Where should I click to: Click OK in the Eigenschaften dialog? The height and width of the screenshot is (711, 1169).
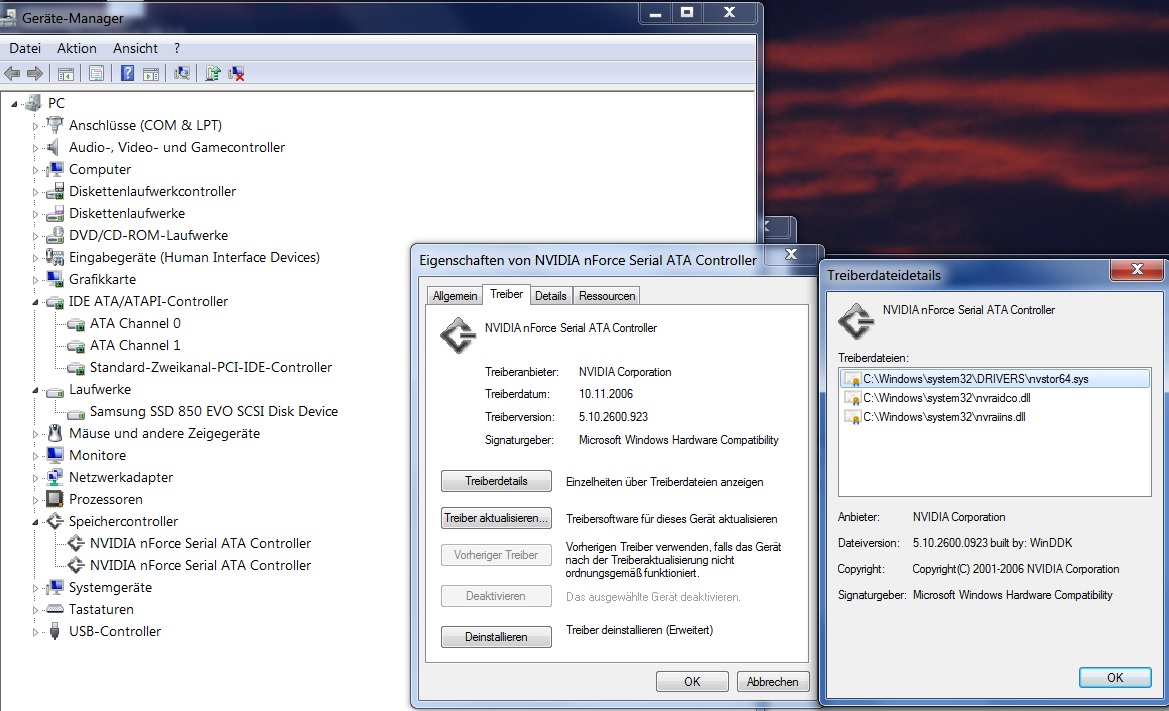692,681
